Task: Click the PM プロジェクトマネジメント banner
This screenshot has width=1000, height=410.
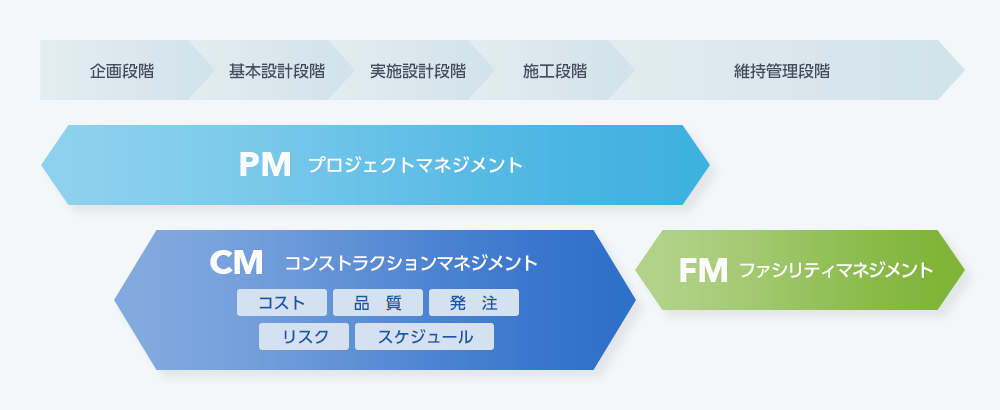Action: pos(376,165)
